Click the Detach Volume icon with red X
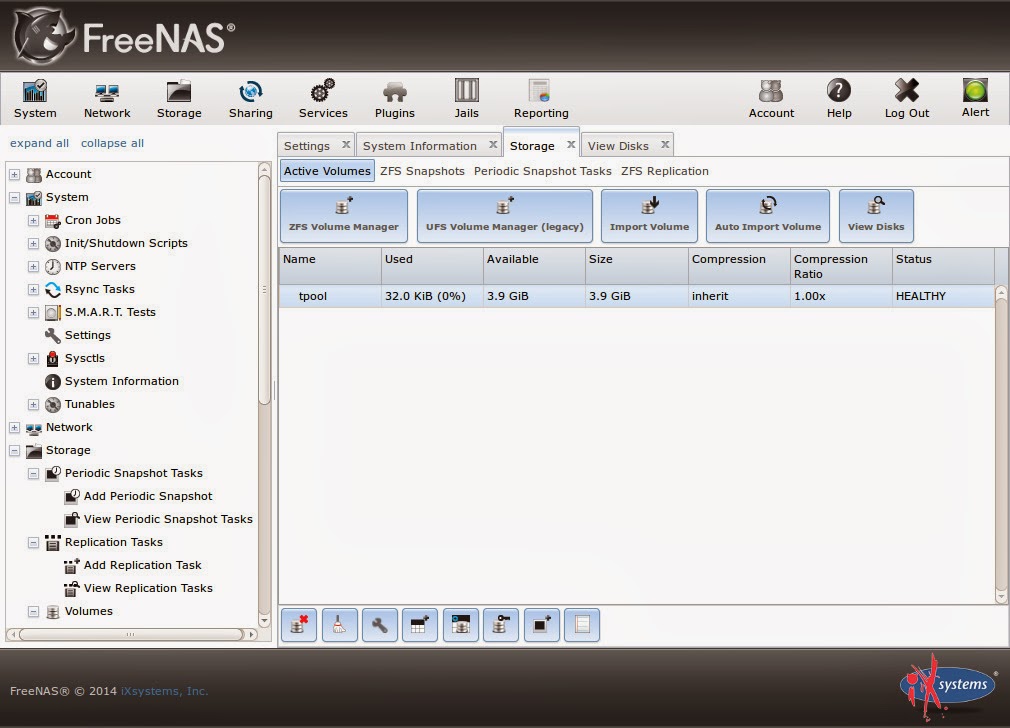This screenshot has height=728, width=1010. (299, 625)
